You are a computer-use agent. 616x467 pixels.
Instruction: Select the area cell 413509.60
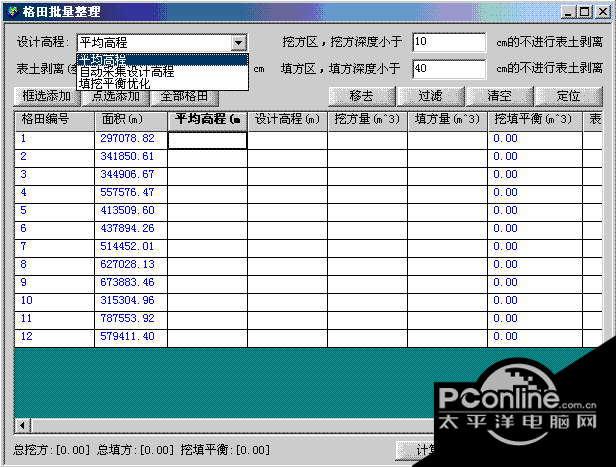tap(131, 212)
